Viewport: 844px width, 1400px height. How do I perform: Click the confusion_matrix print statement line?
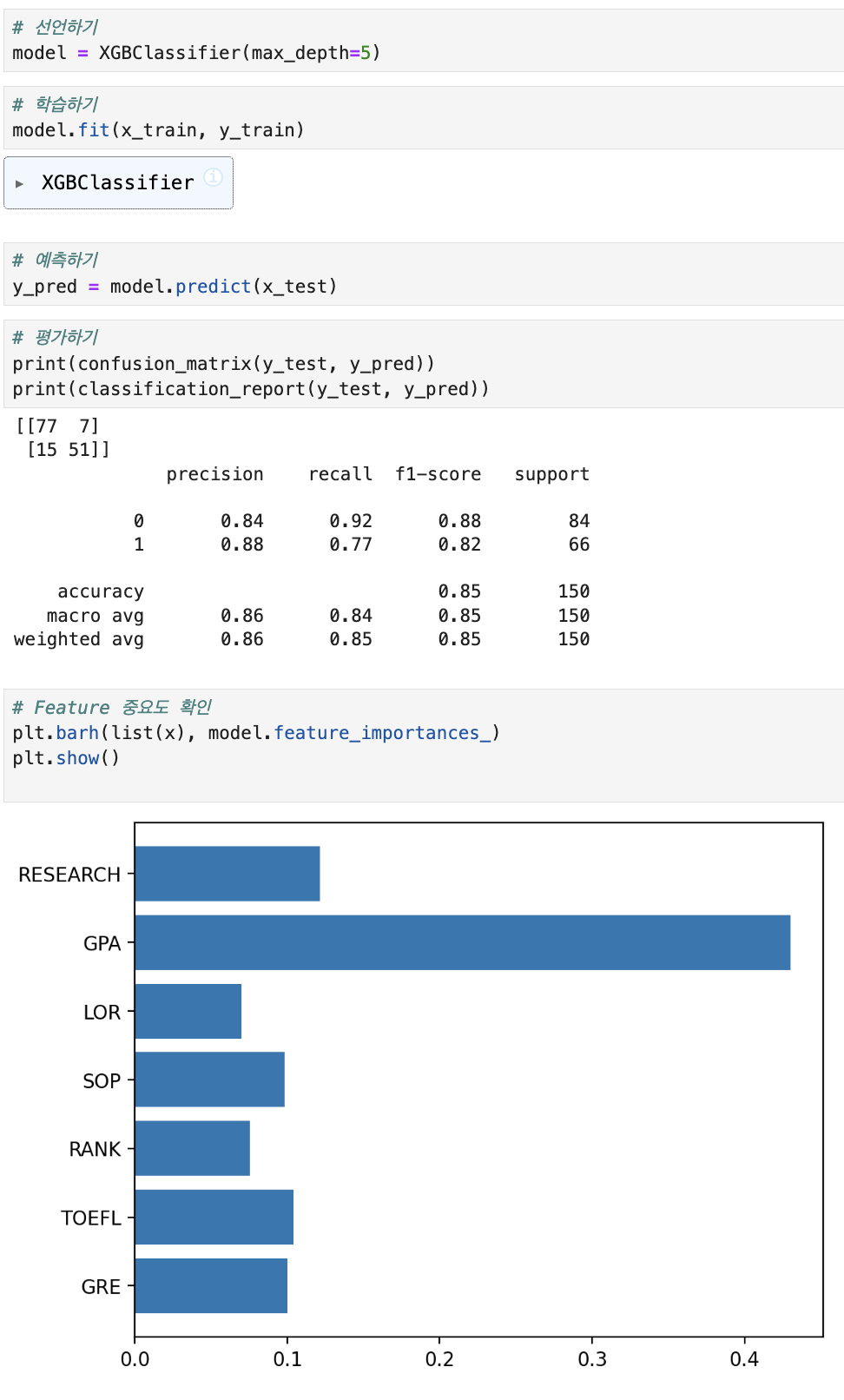(x=223, y=364)
